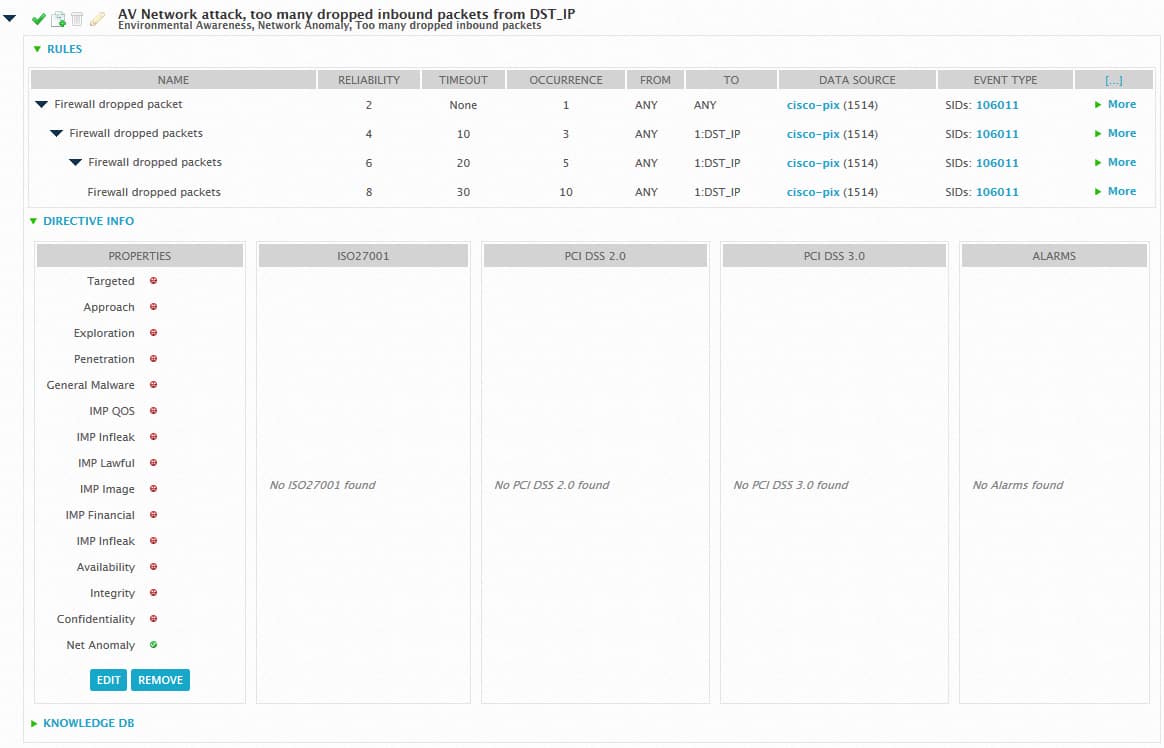This screenshot has width=1164, height=748.
Task: Click the red dot next to IMP Image
Action: [x=154, y=488]
